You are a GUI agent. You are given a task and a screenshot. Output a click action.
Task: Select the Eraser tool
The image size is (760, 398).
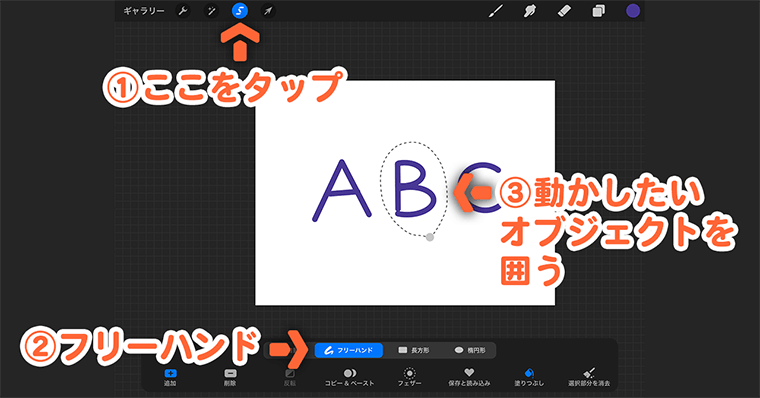pyautogui.click(x=564, y=11)
